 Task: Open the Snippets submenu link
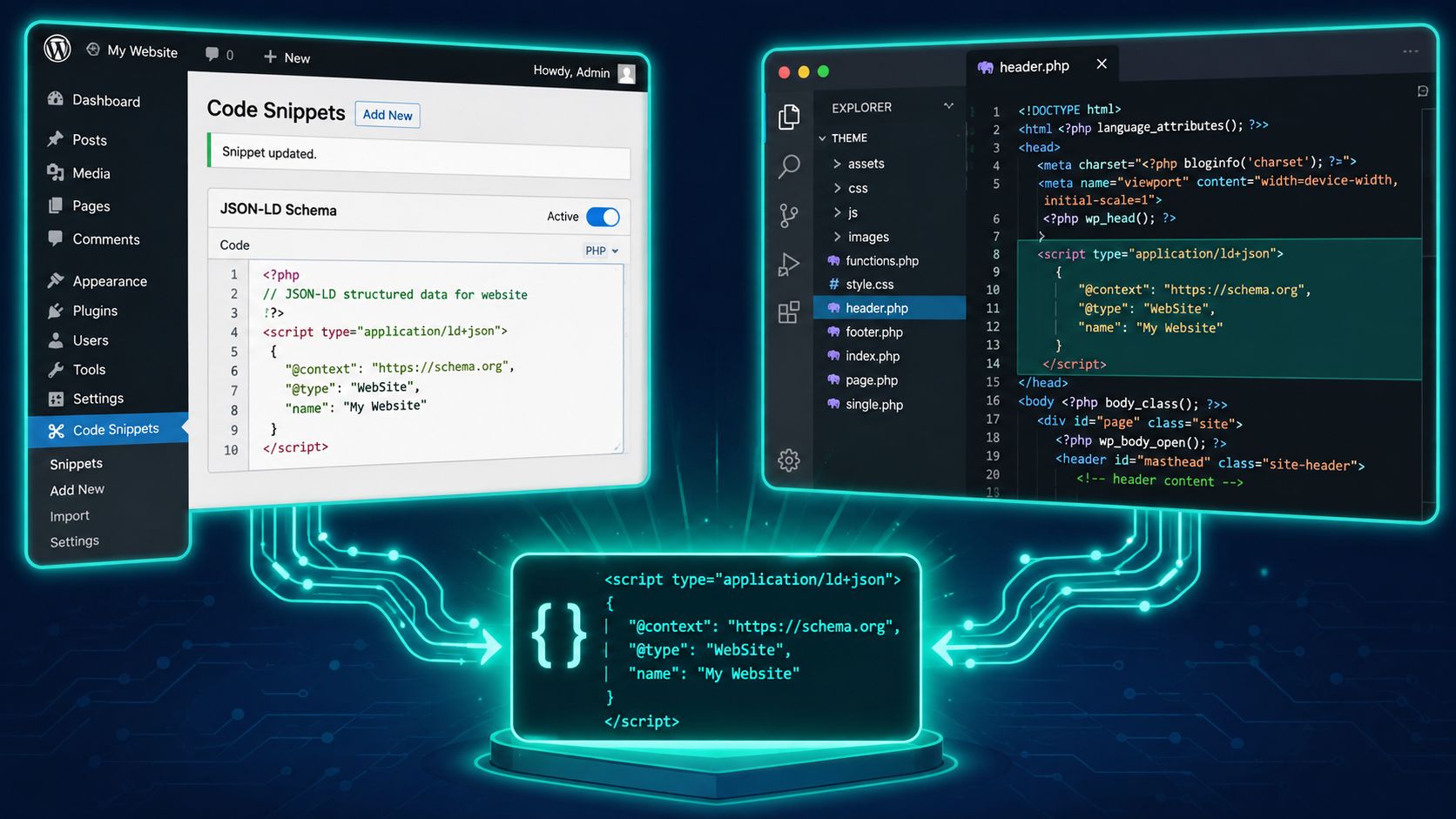77,464
